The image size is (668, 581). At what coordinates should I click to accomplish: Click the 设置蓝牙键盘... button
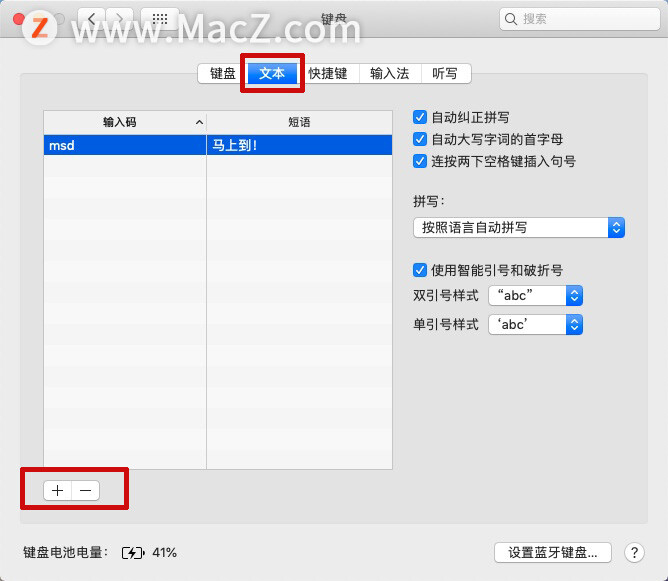pyautogui.click(x=553, y=552)
